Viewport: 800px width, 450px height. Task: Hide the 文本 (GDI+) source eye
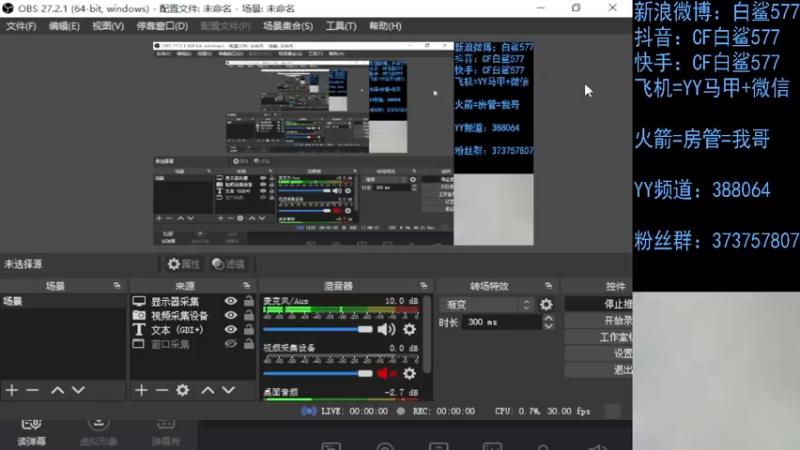[x=231, y=330]
